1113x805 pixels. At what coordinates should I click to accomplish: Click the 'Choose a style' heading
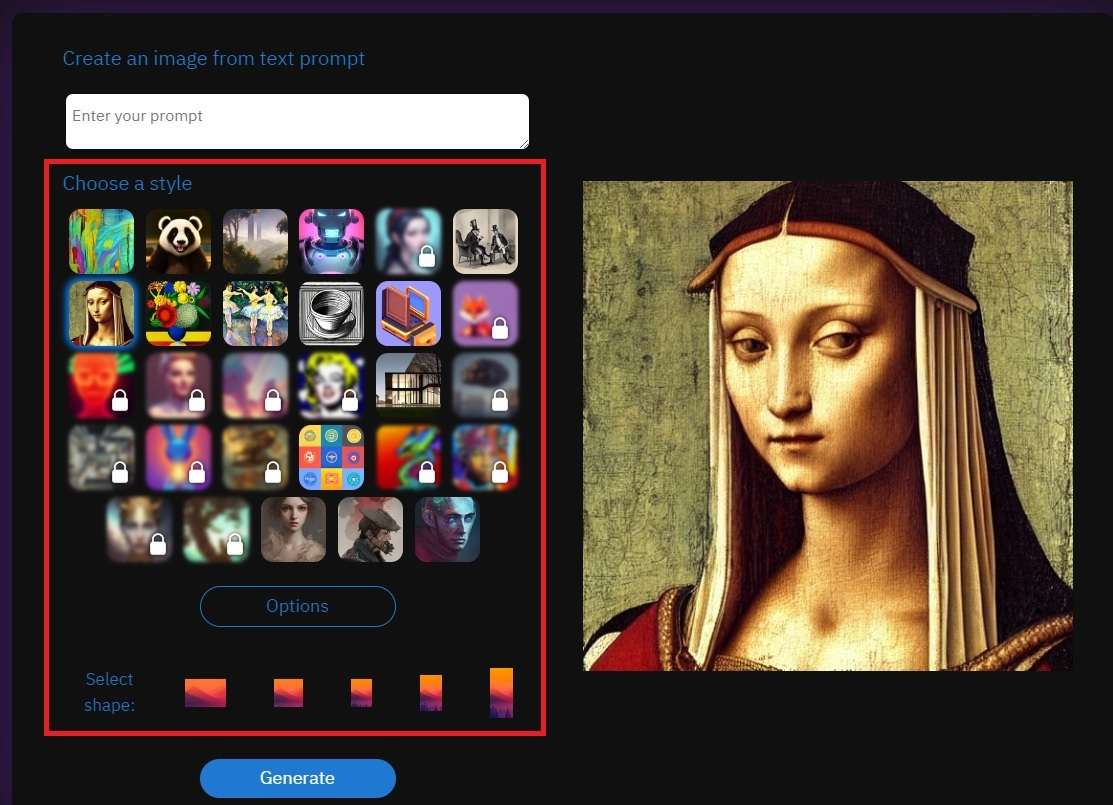(x=128, y=183)
